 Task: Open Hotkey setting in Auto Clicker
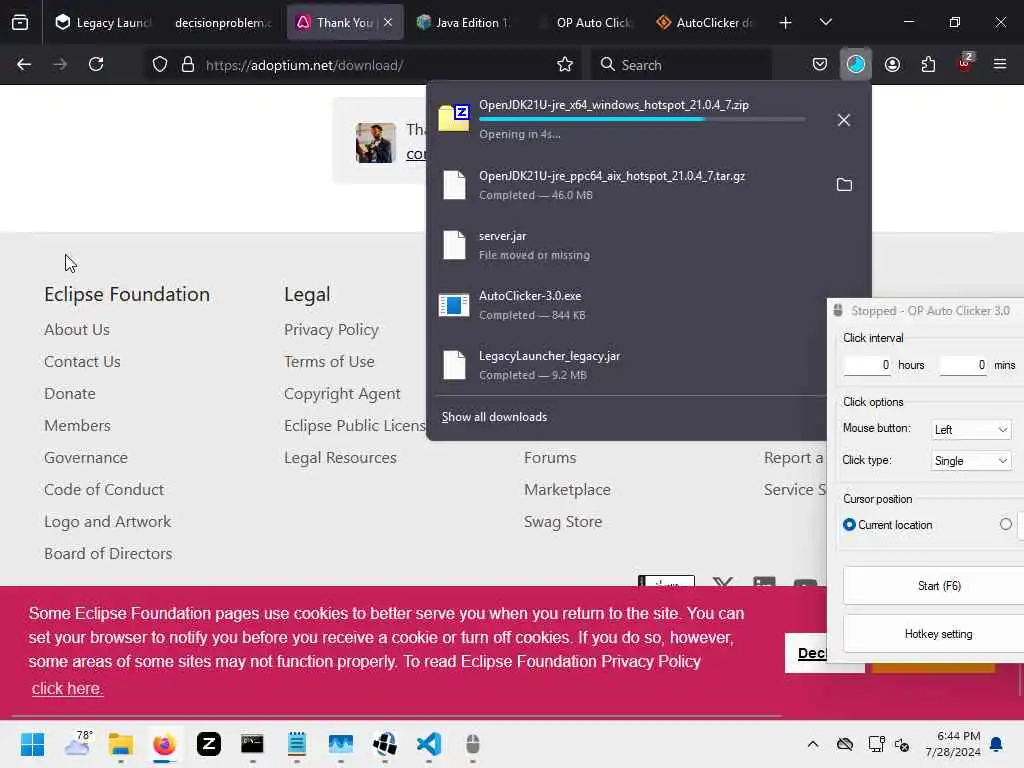[938, 633]
